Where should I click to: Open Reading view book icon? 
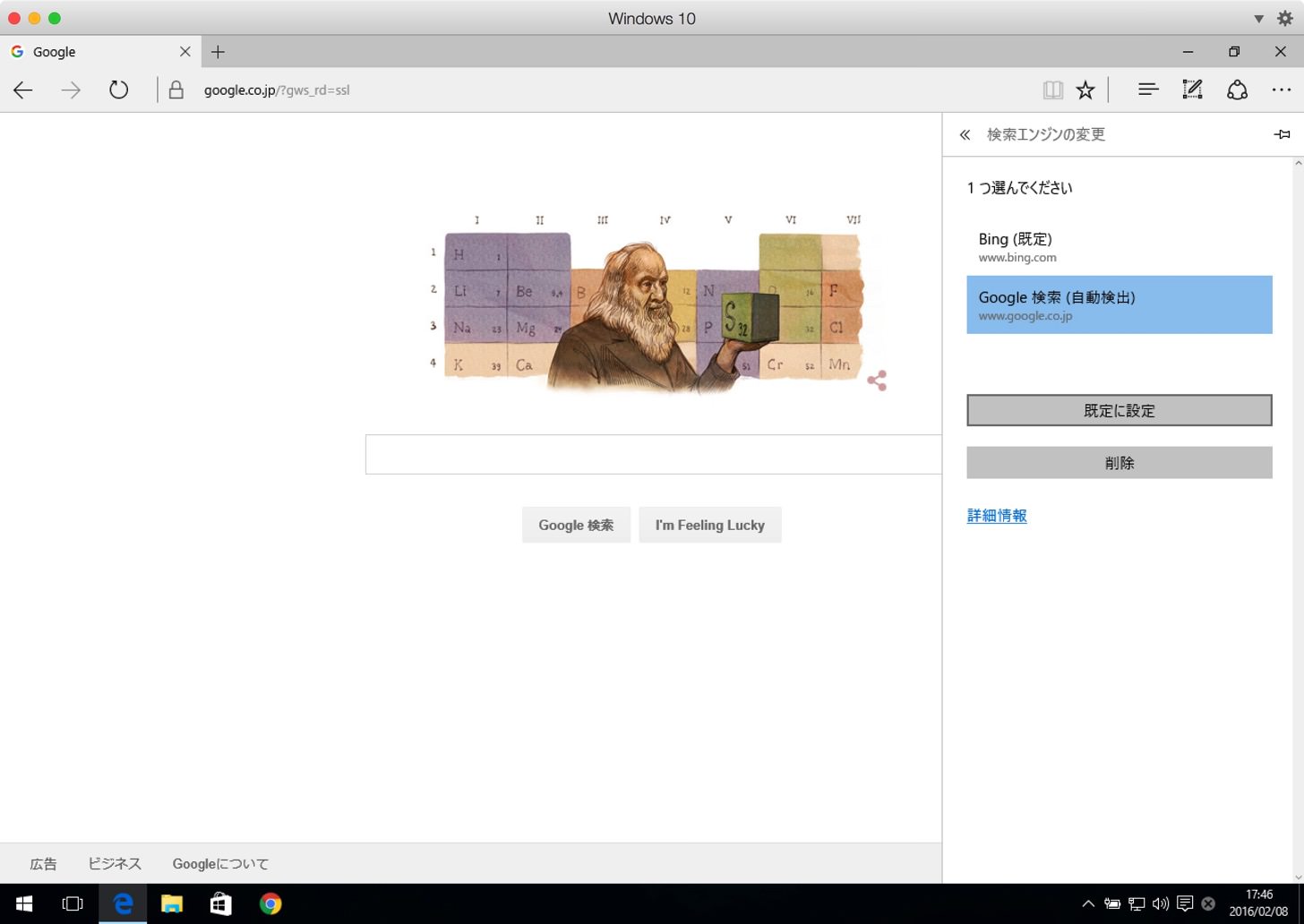(1053, 90)
